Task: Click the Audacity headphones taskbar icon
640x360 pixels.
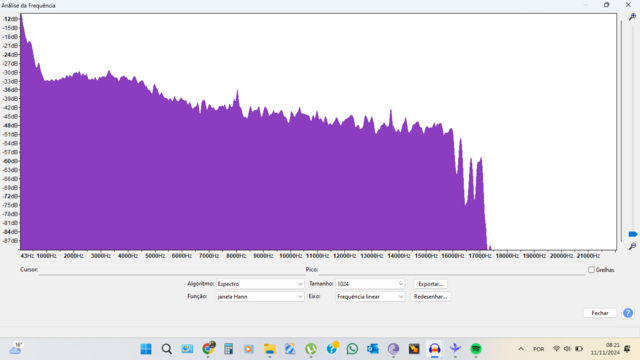Action: point(435,349)
